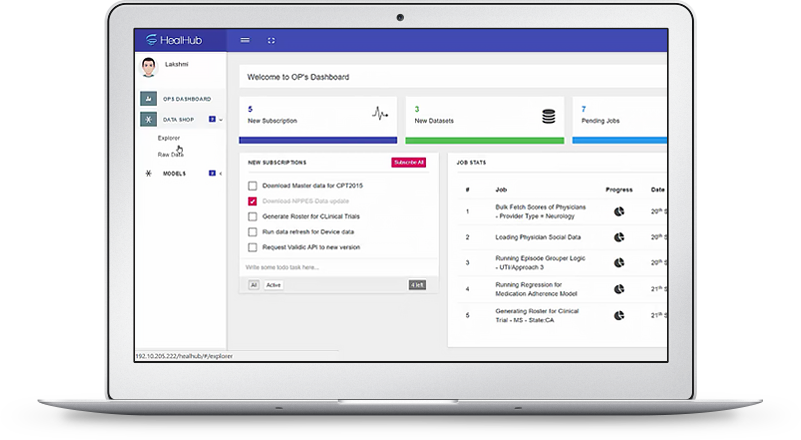Check 'Download Master data for CPT2015'
801x440 pixels.
point(252,185)
